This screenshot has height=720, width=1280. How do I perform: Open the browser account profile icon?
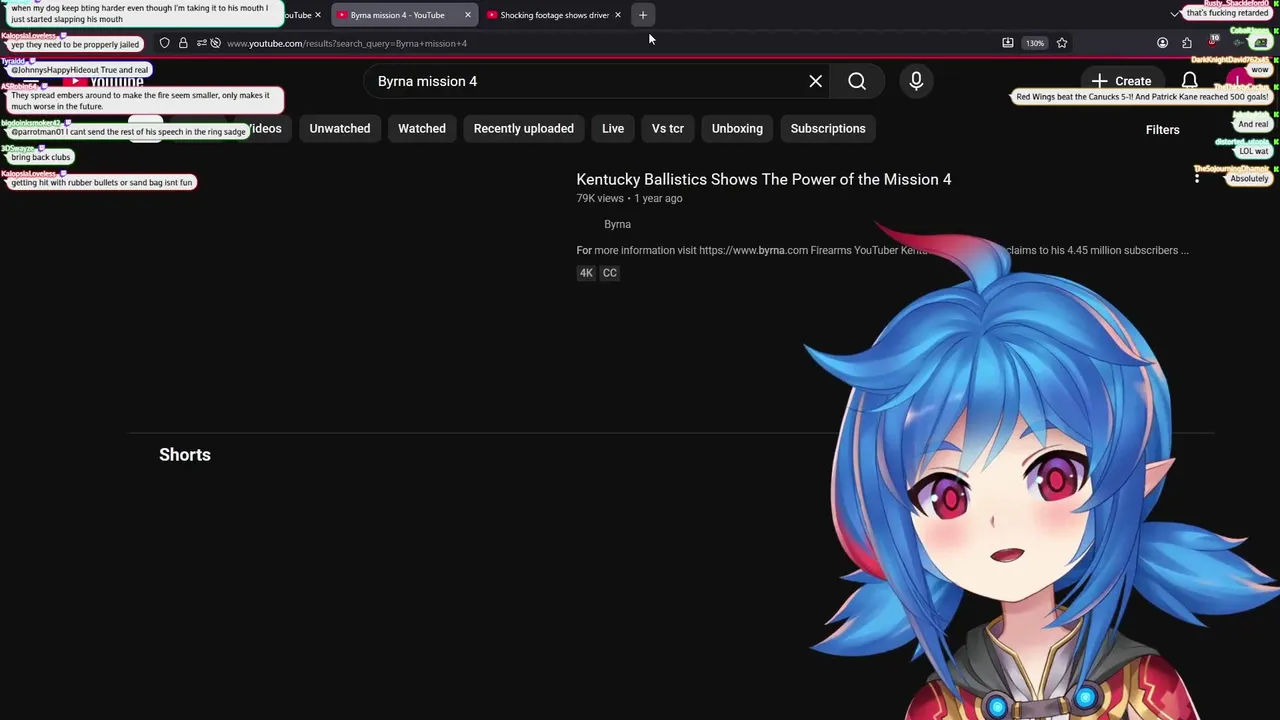(x=1162, y=43)
